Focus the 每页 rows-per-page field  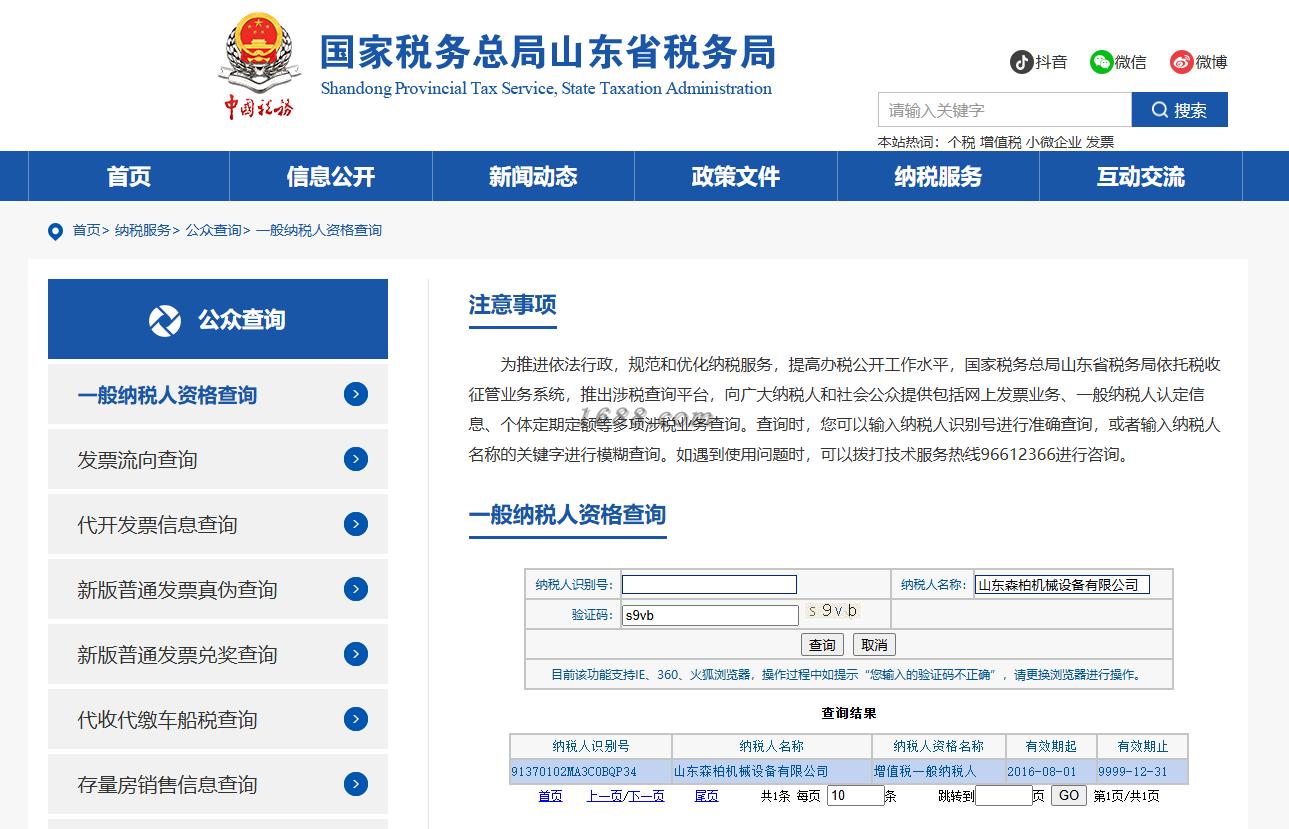tap(855, 796)
